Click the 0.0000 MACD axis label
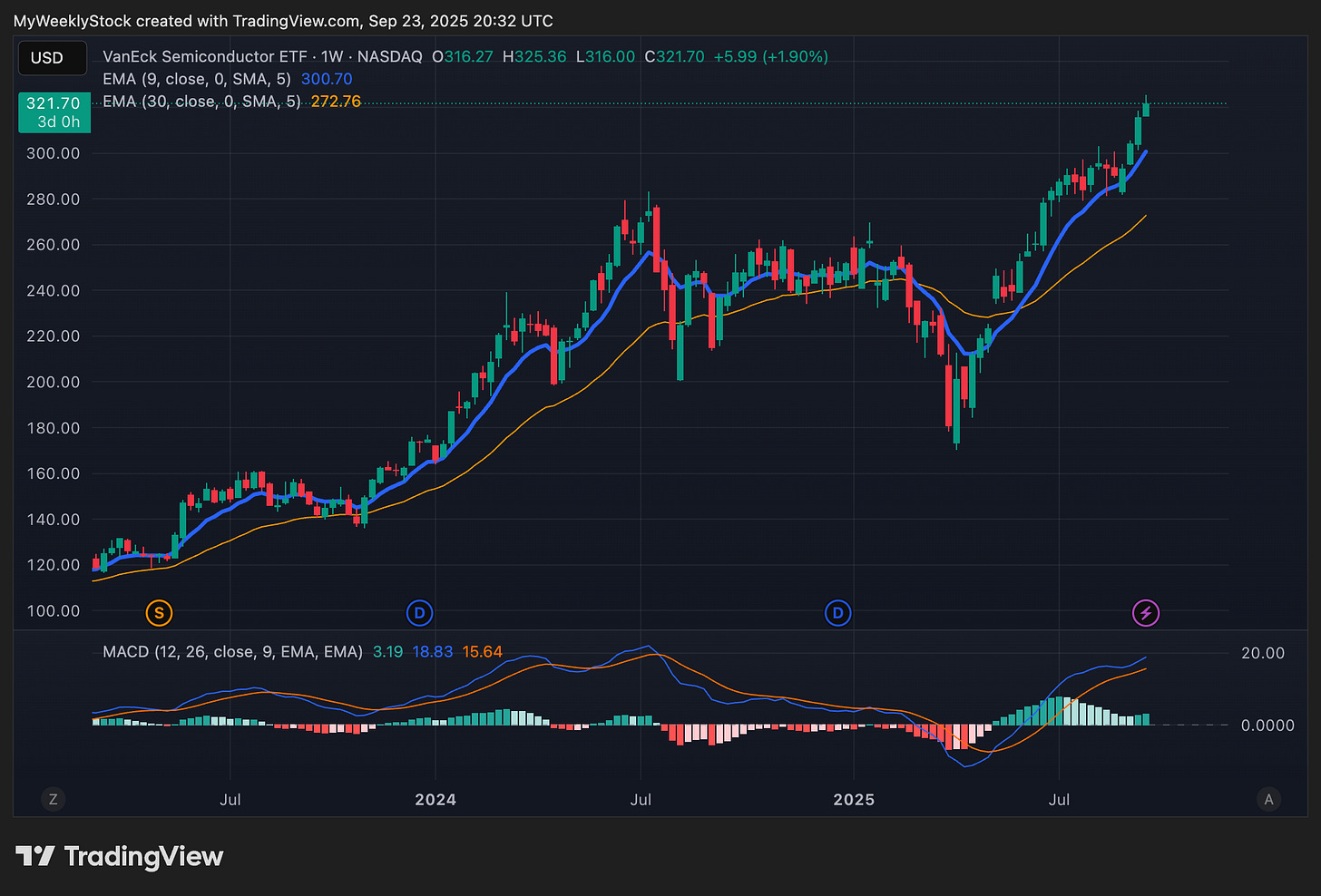This screenshot has height=896, width=1321. click(x=1267, y=726)
